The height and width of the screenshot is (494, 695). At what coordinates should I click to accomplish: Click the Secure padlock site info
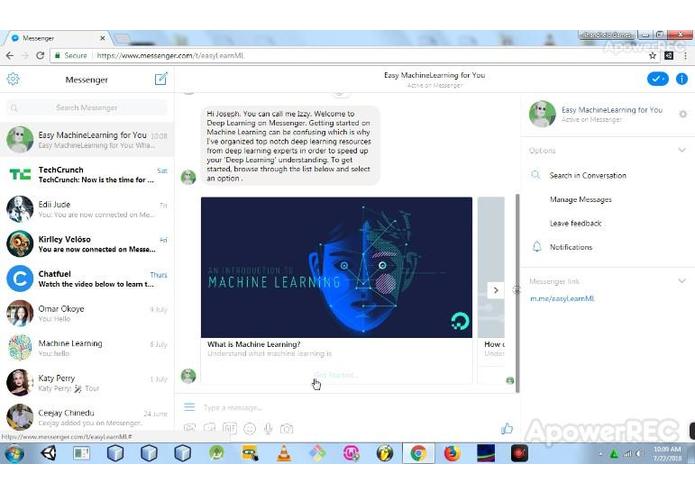point(71,55)
